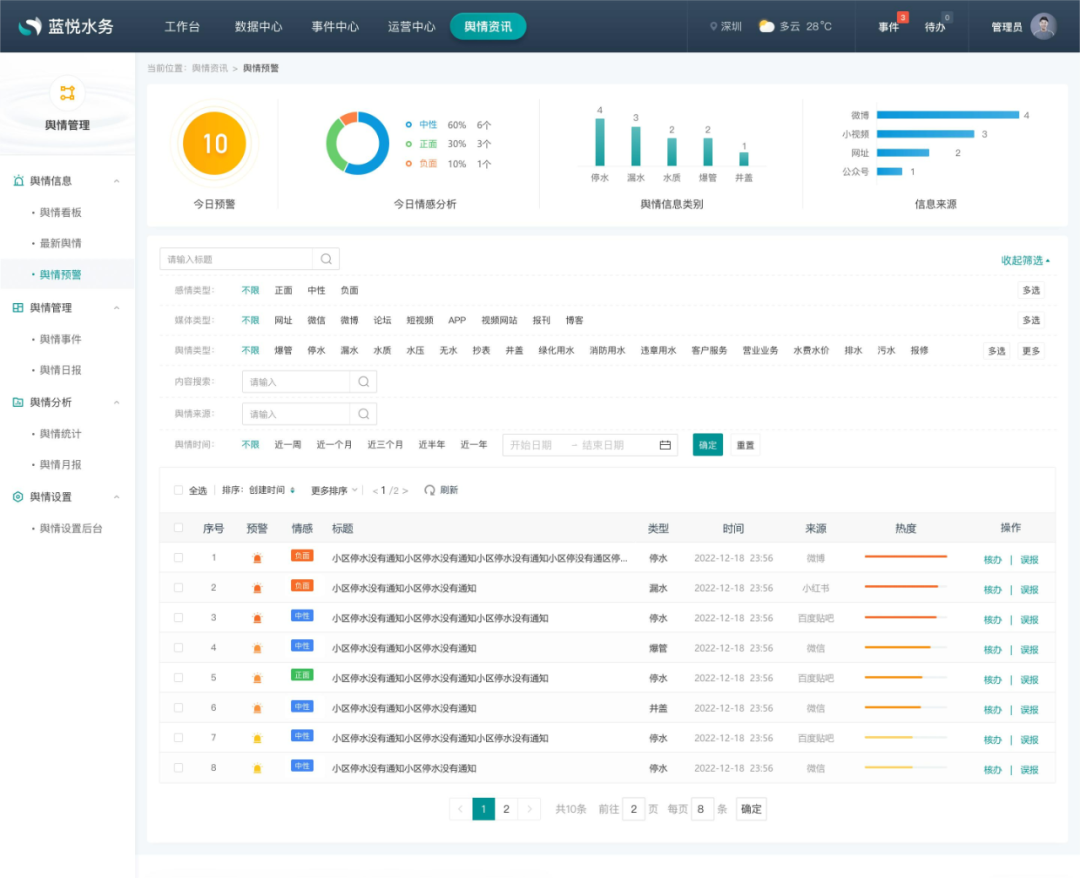Image resolution: width=1080 pixels, height=878 pixels.
Task: Open the calendar icon in date range
Action: [x=665, y=445]
